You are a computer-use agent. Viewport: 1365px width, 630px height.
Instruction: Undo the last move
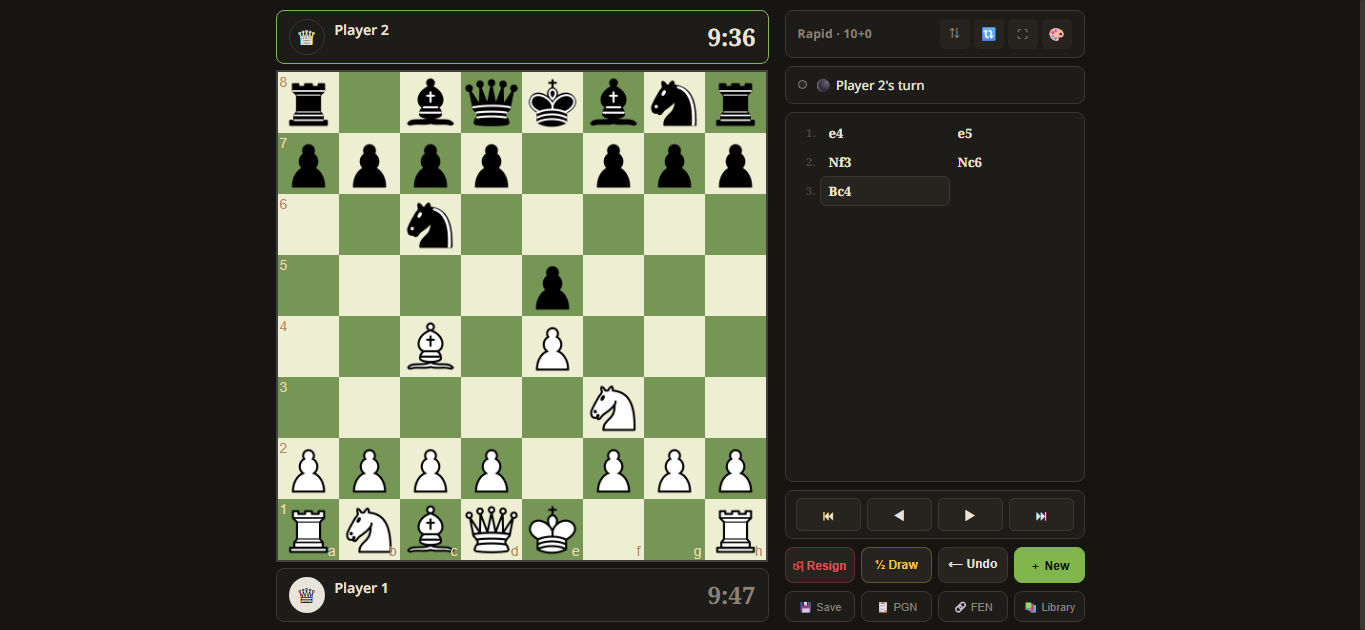[x=972, y=565]
